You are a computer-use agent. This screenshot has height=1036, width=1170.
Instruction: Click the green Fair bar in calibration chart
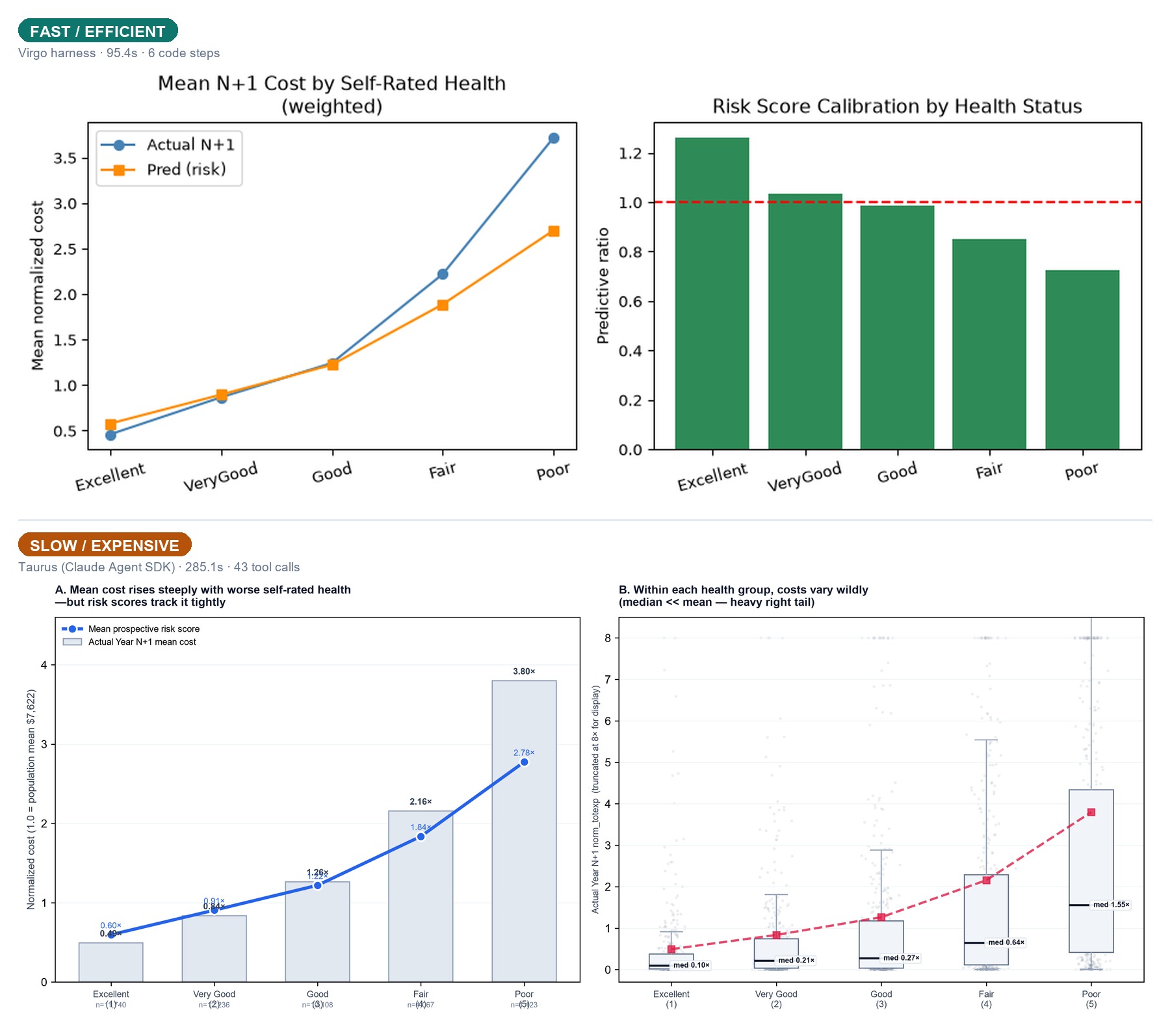pyautogui.click(x=989, y=344)
